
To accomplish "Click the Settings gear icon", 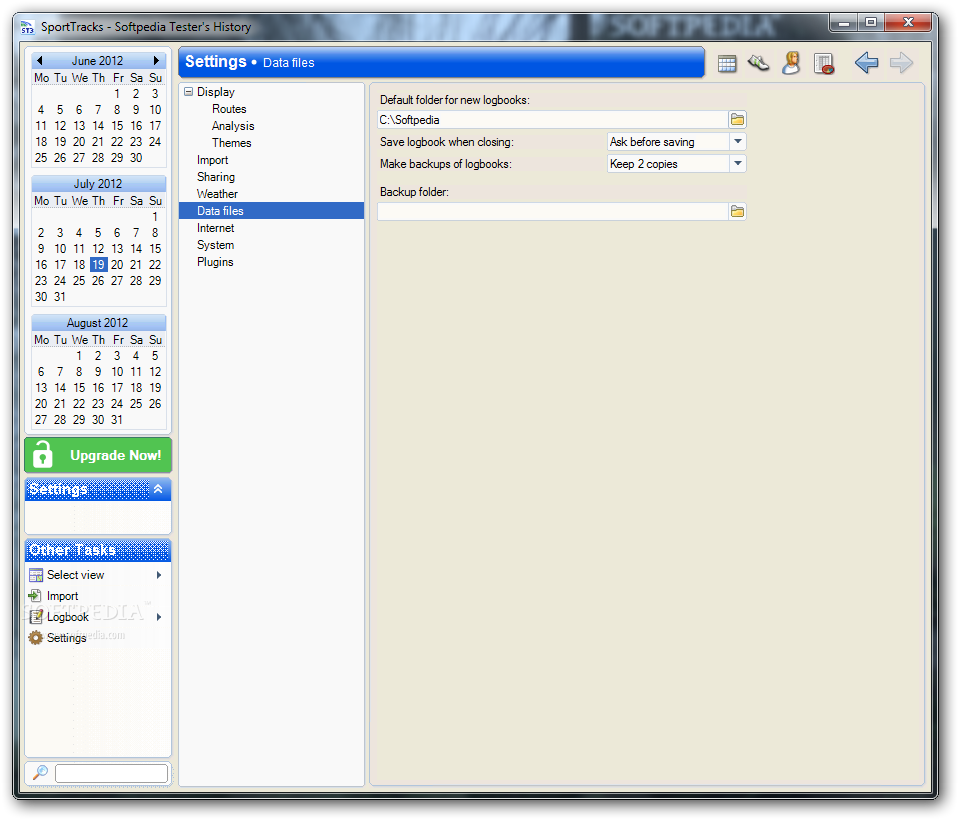I will click(36, 637).
